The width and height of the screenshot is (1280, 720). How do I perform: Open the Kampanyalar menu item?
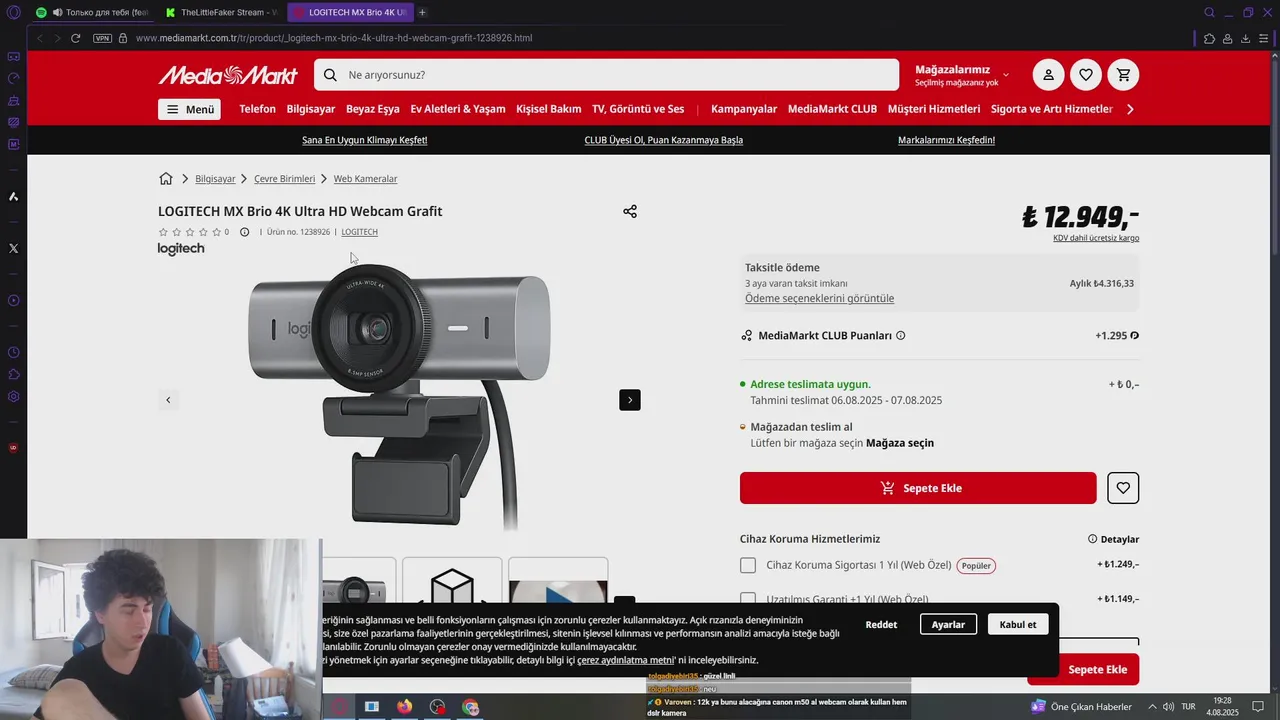(744, 109)
